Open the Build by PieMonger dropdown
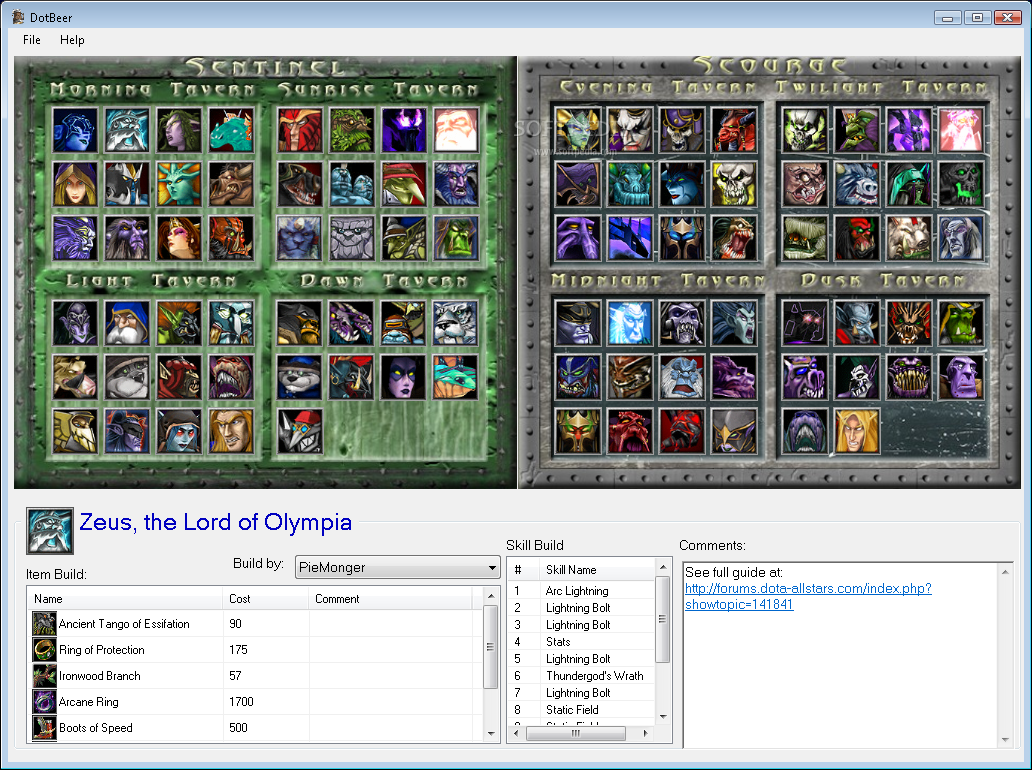This screenshot has width=1032, height=770. click(x=398, y=567)
